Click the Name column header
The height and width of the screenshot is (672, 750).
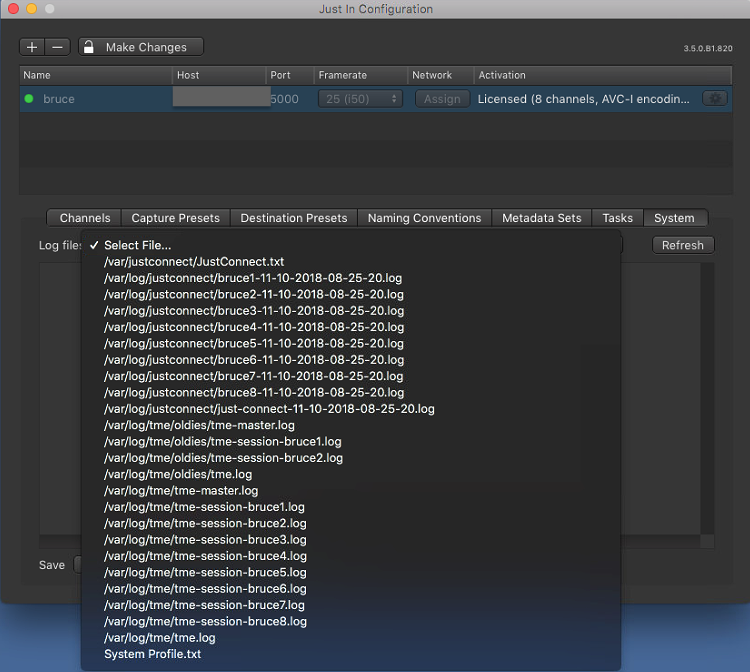(x=96, y=75)
